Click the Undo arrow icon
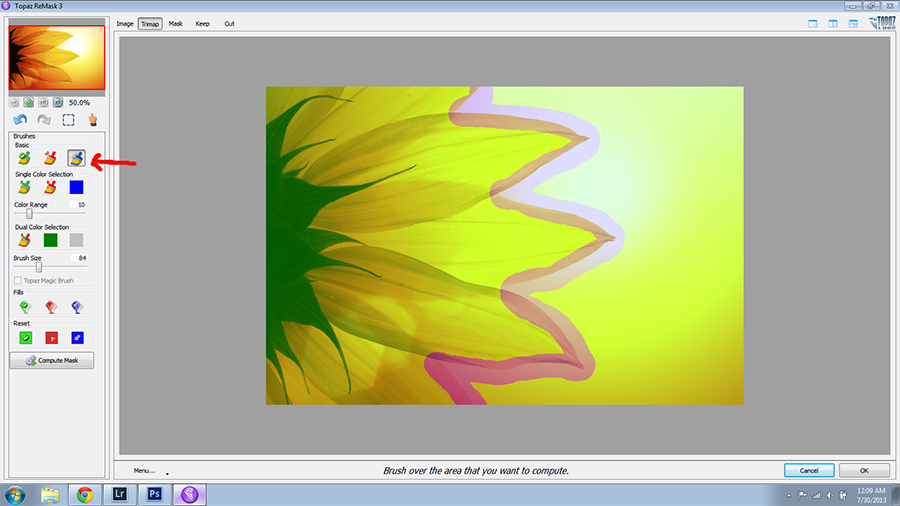This screenshot has height=506, width=900. pos(21,120)
